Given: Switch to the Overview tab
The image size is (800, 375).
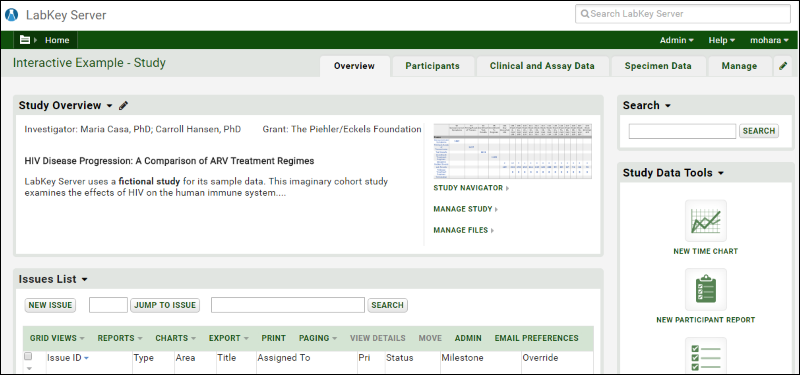Looking at the screenshot, I should click(x=355, y=66).
